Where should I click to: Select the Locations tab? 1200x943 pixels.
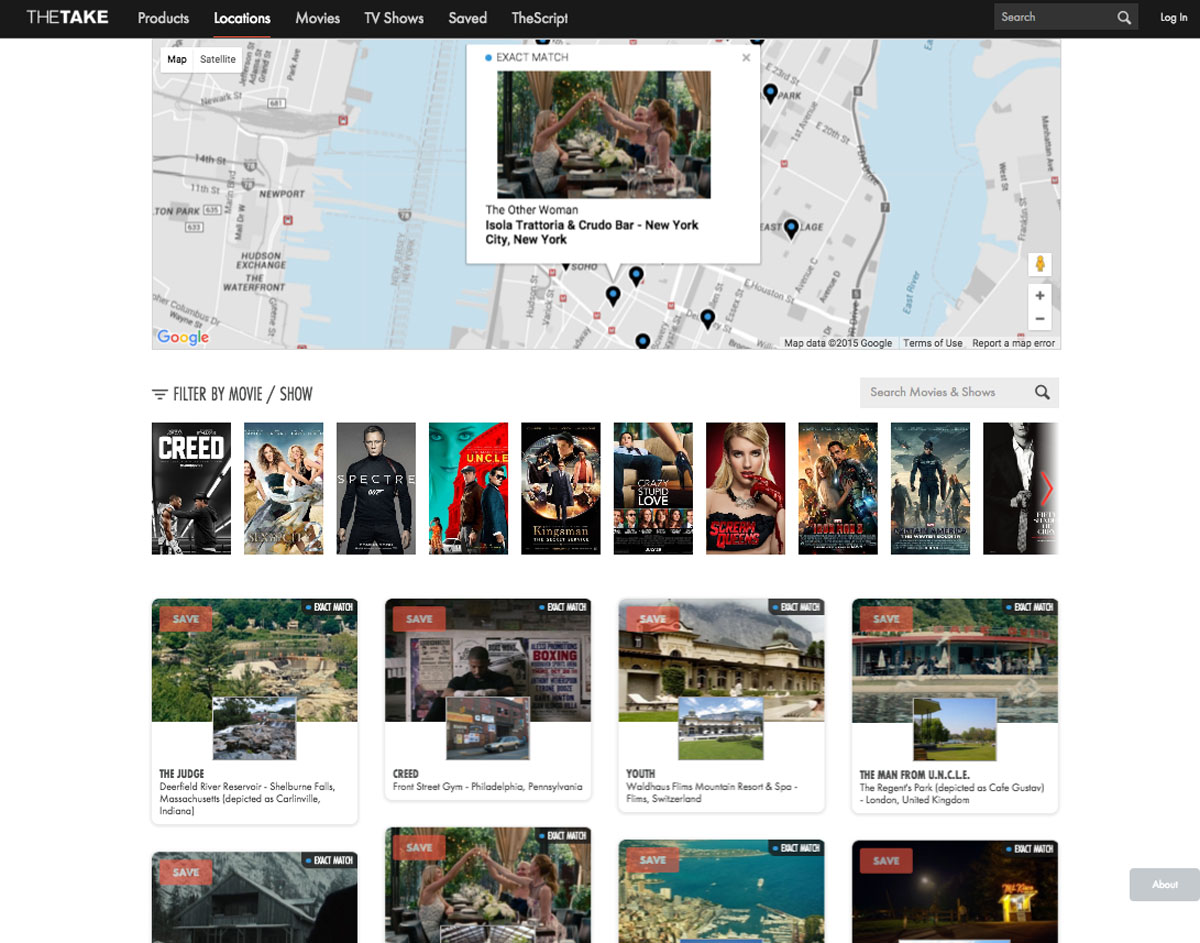click(x=242, y=18)
